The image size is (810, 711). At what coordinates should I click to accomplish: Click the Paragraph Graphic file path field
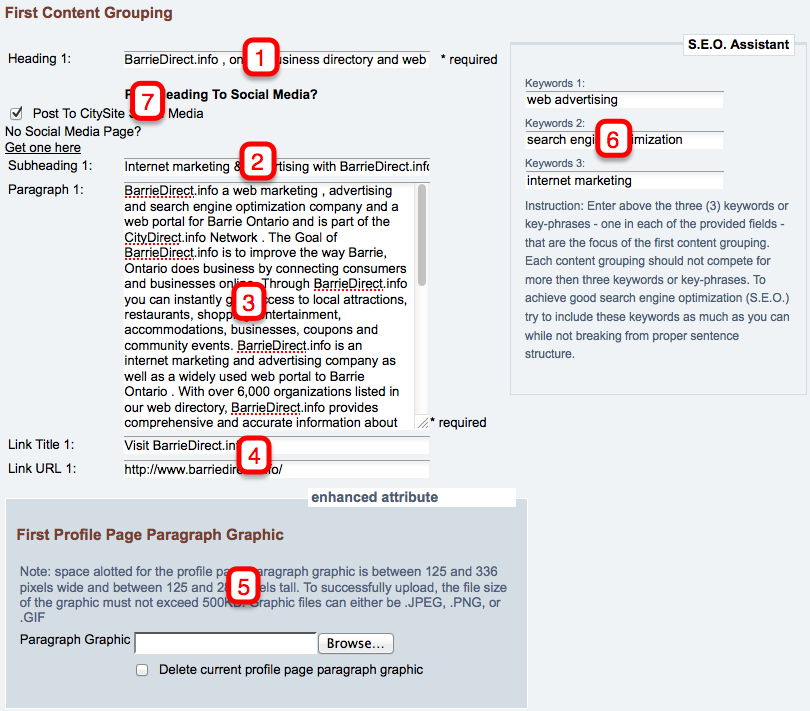226,643
